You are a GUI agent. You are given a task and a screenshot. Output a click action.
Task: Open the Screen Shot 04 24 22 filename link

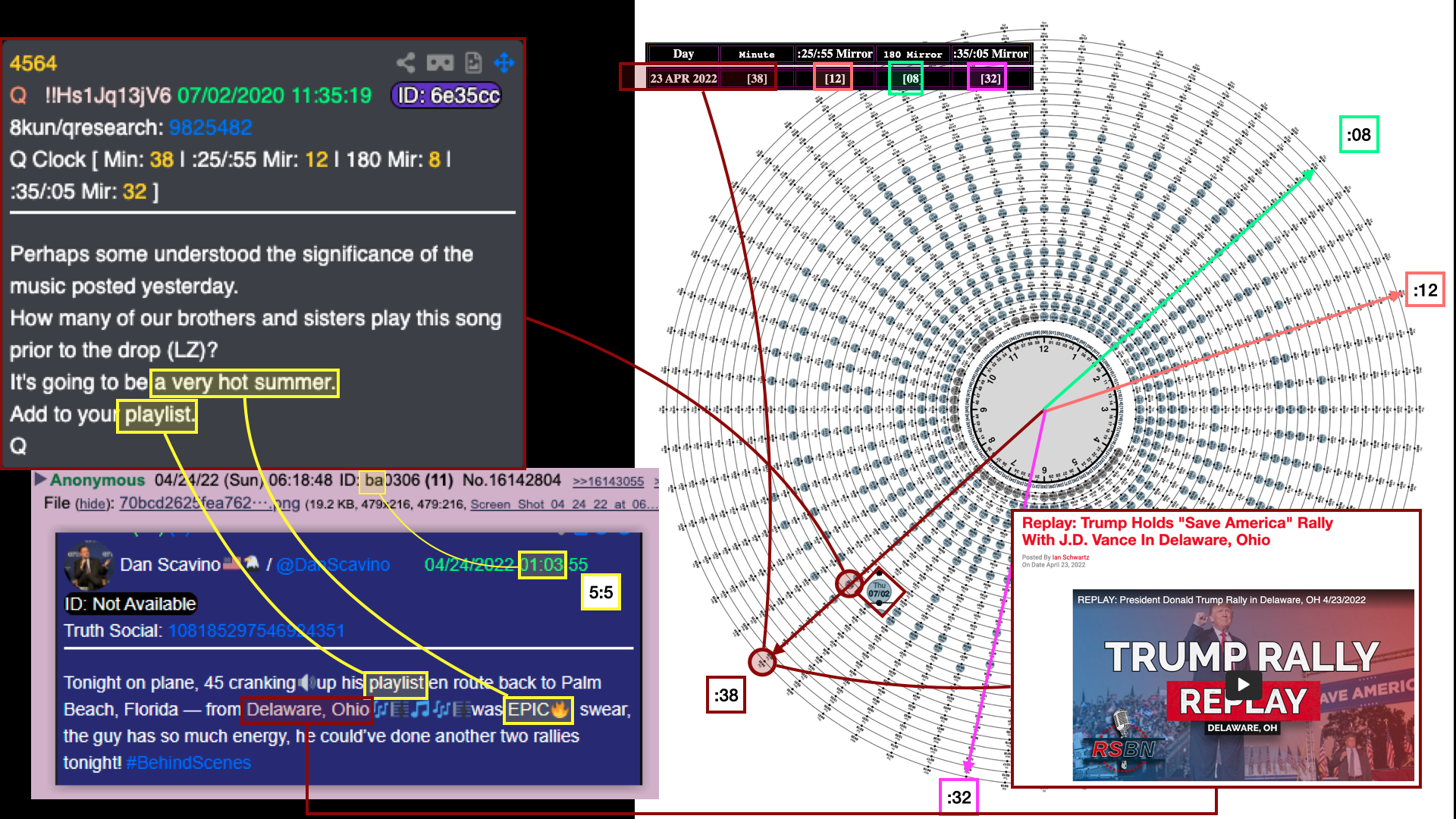[x=564, y=504]
